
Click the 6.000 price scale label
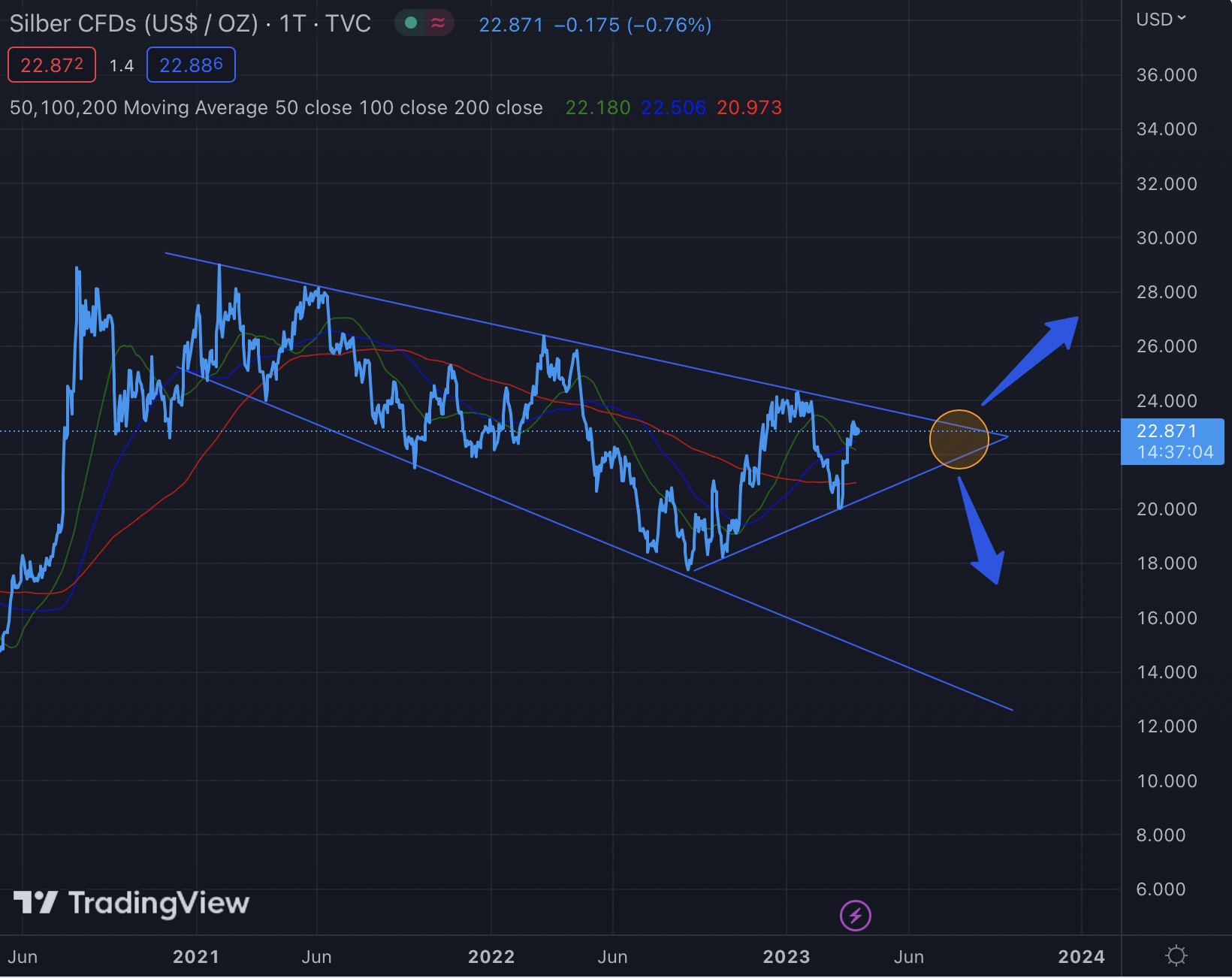(1161, 889)
